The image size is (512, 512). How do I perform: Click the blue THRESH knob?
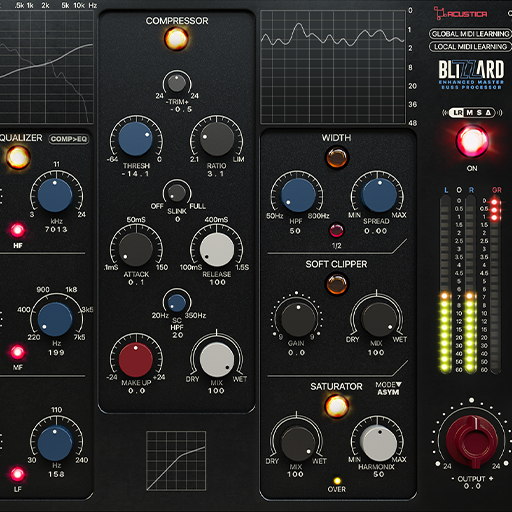click(136, 139)
